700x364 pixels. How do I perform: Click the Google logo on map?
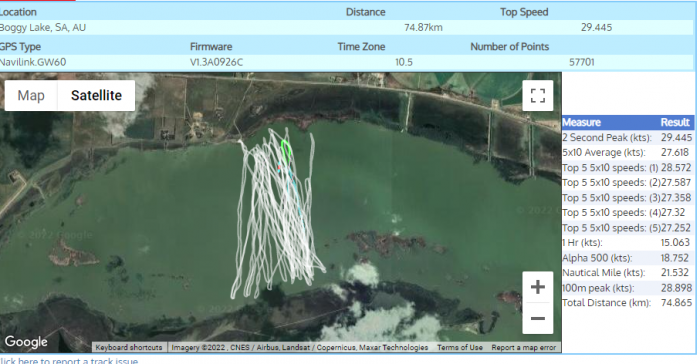[x=26, y=342]
